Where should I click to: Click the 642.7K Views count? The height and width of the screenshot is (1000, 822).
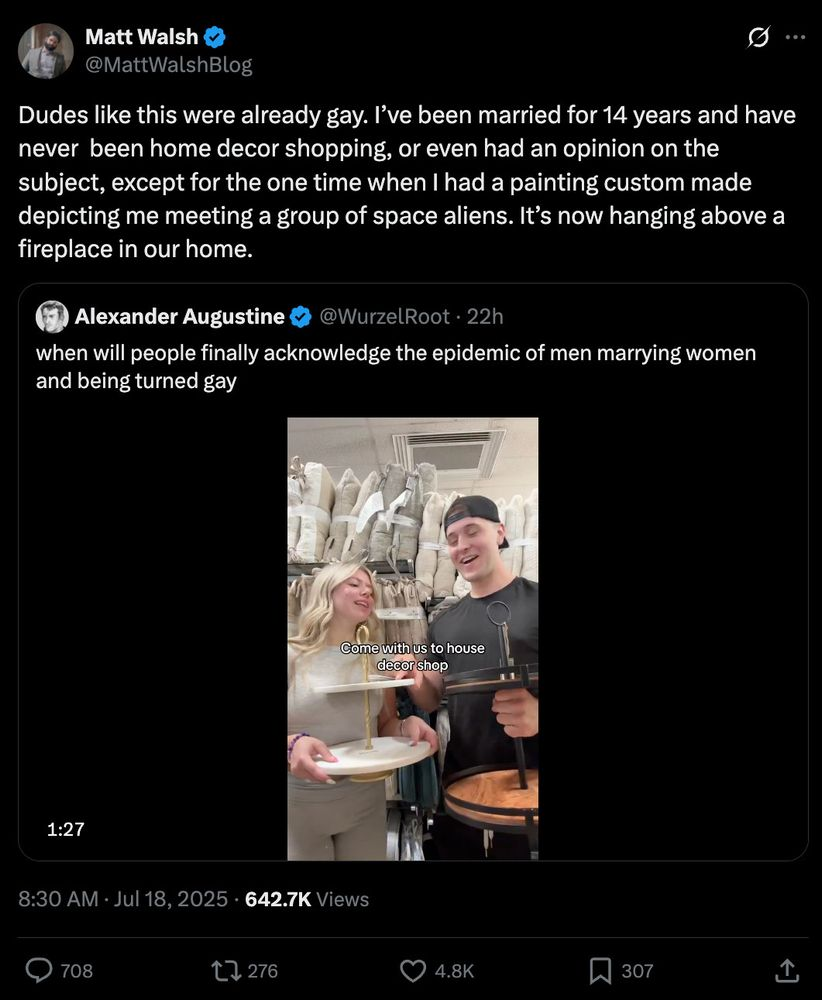pyautogui.click(x=306, y=899)
